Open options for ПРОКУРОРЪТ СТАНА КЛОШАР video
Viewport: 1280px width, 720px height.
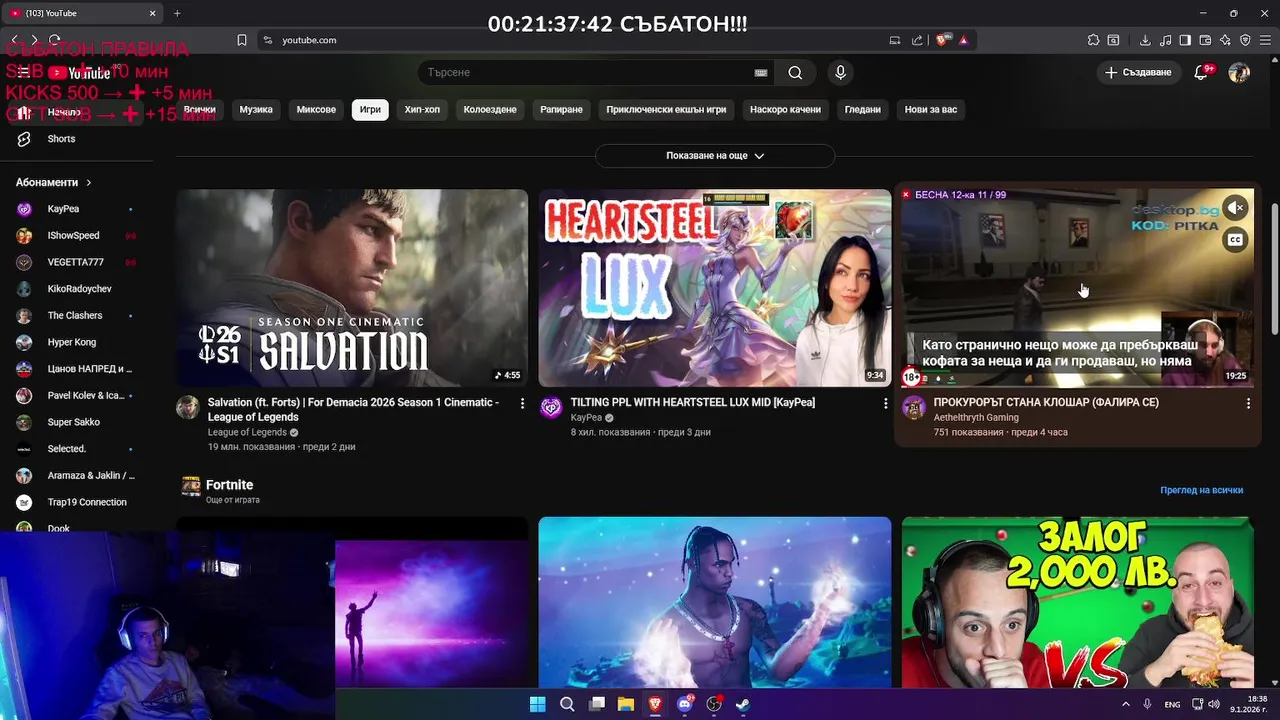point(1248,403)
